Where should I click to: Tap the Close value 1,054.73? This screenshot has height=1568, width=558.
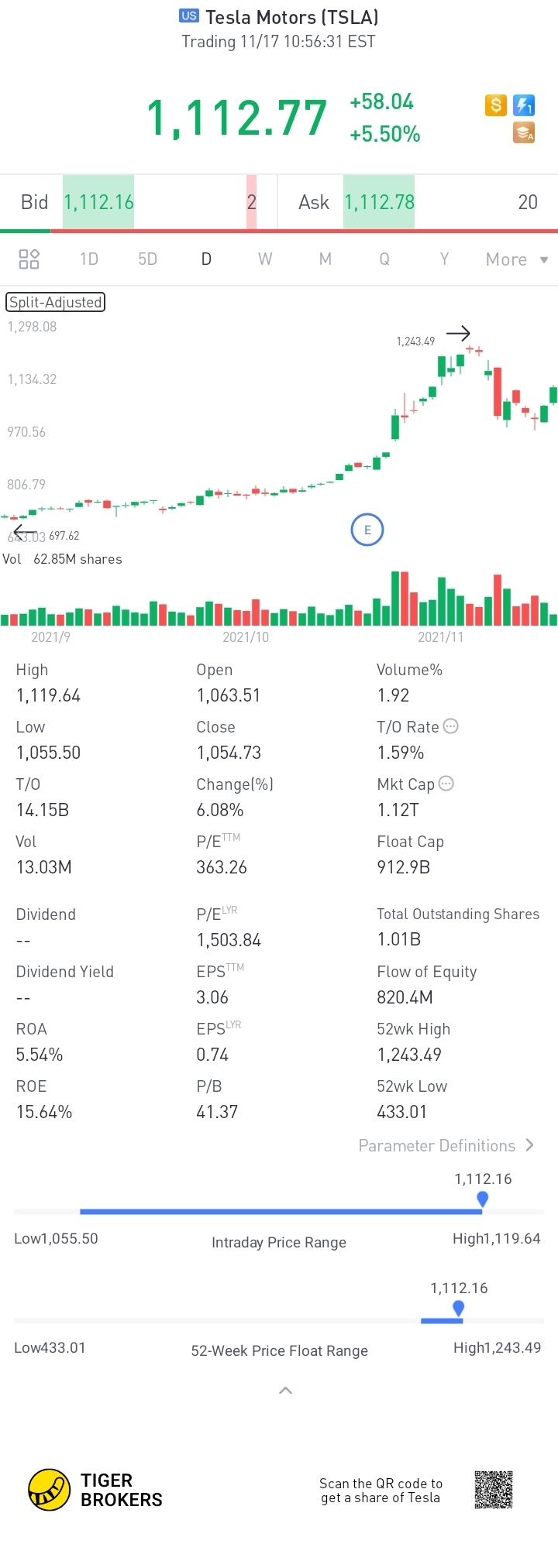229,753
